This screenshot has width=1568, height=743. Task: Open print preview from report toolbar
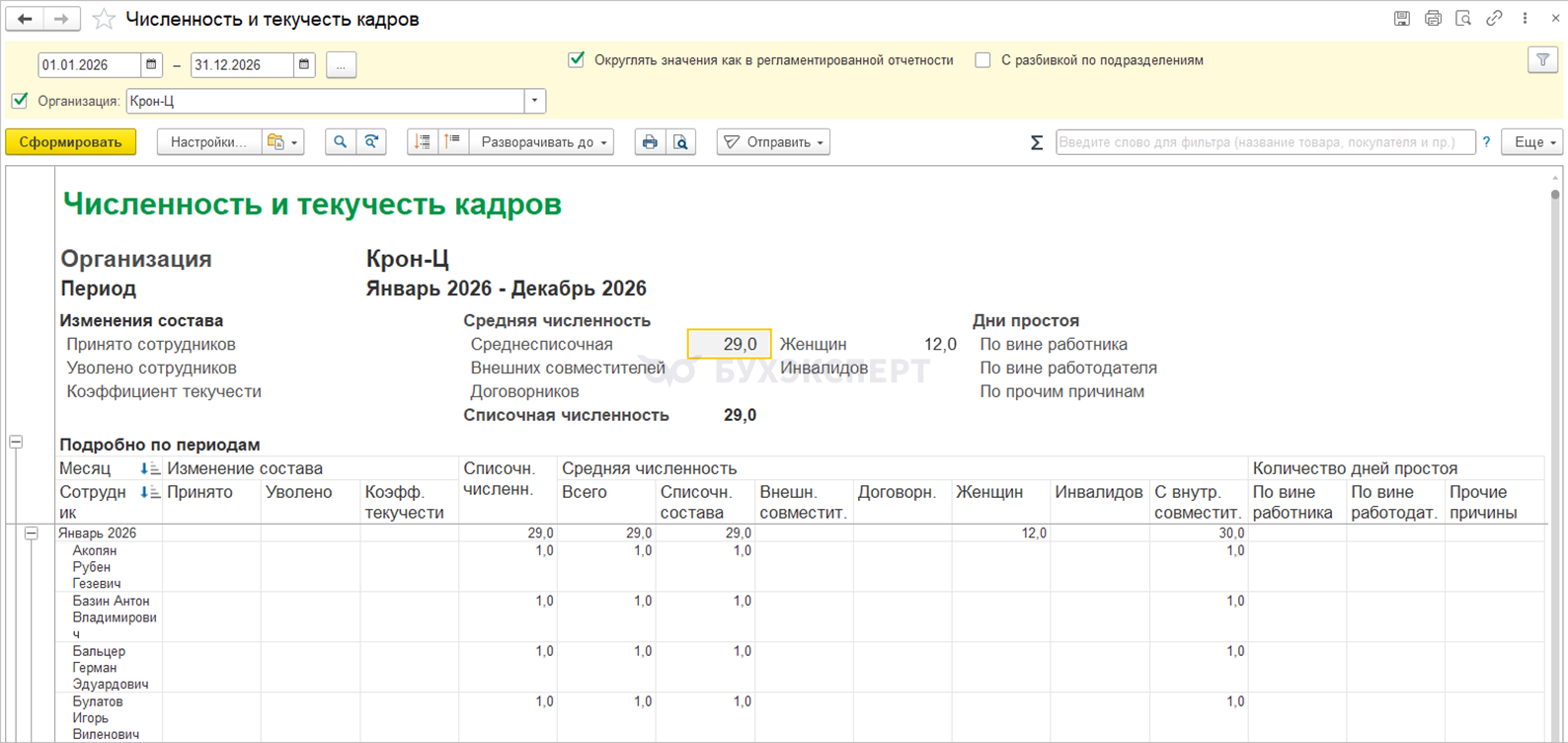tap(681, 142)
